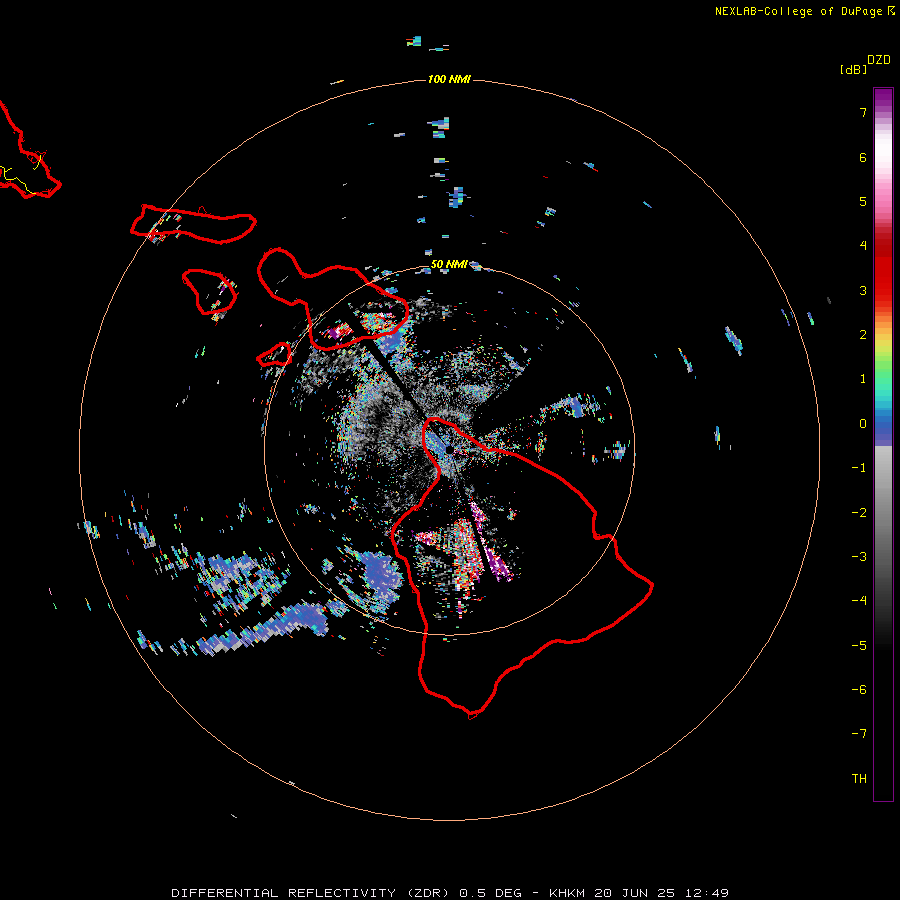Image resolution: width=900 pixels, height=900 pixels.
Task: Click the 7 value on color scale
Action: [863, 112]
